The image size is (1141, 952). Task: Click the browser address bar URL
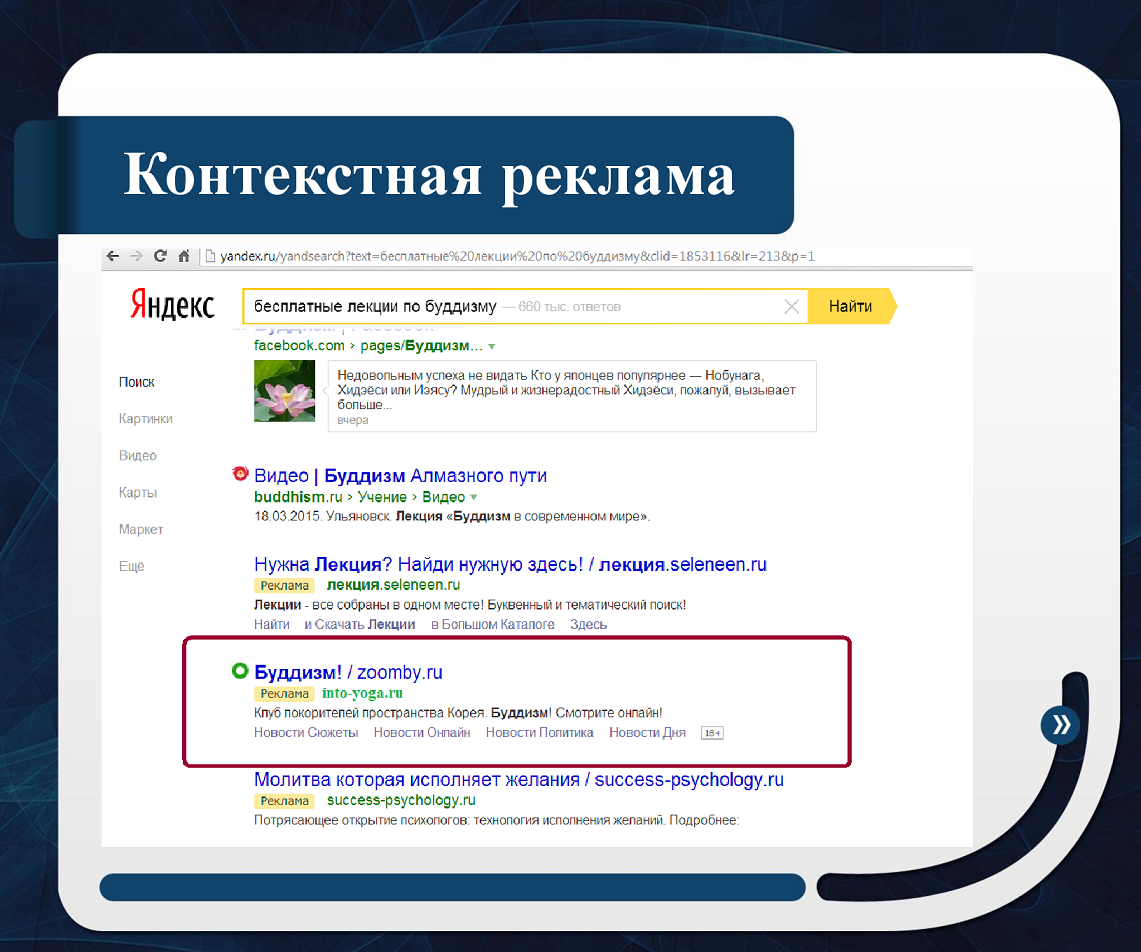517,256
